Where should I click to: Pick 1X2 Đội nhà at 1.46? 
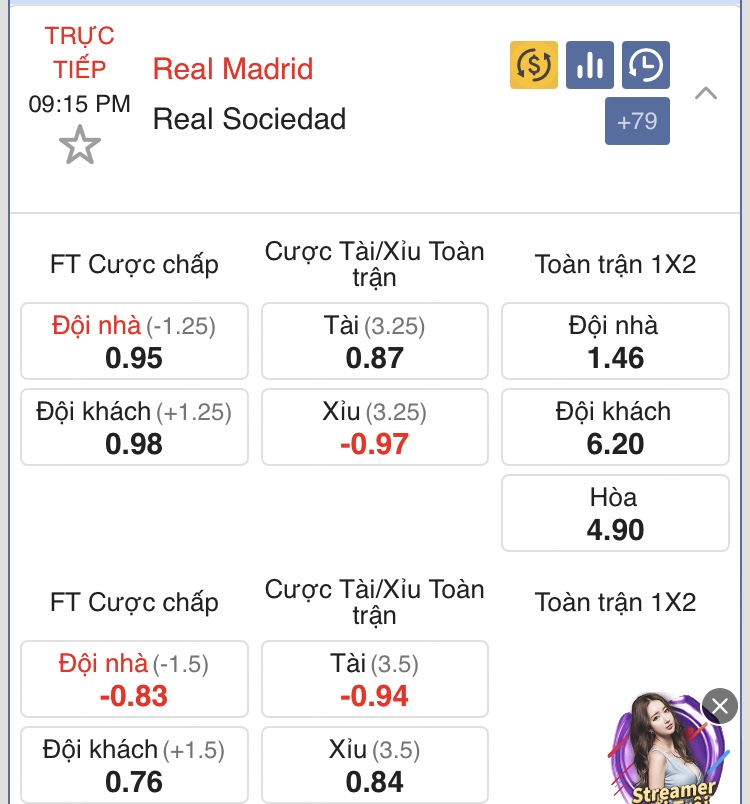(x=615, y=341)
